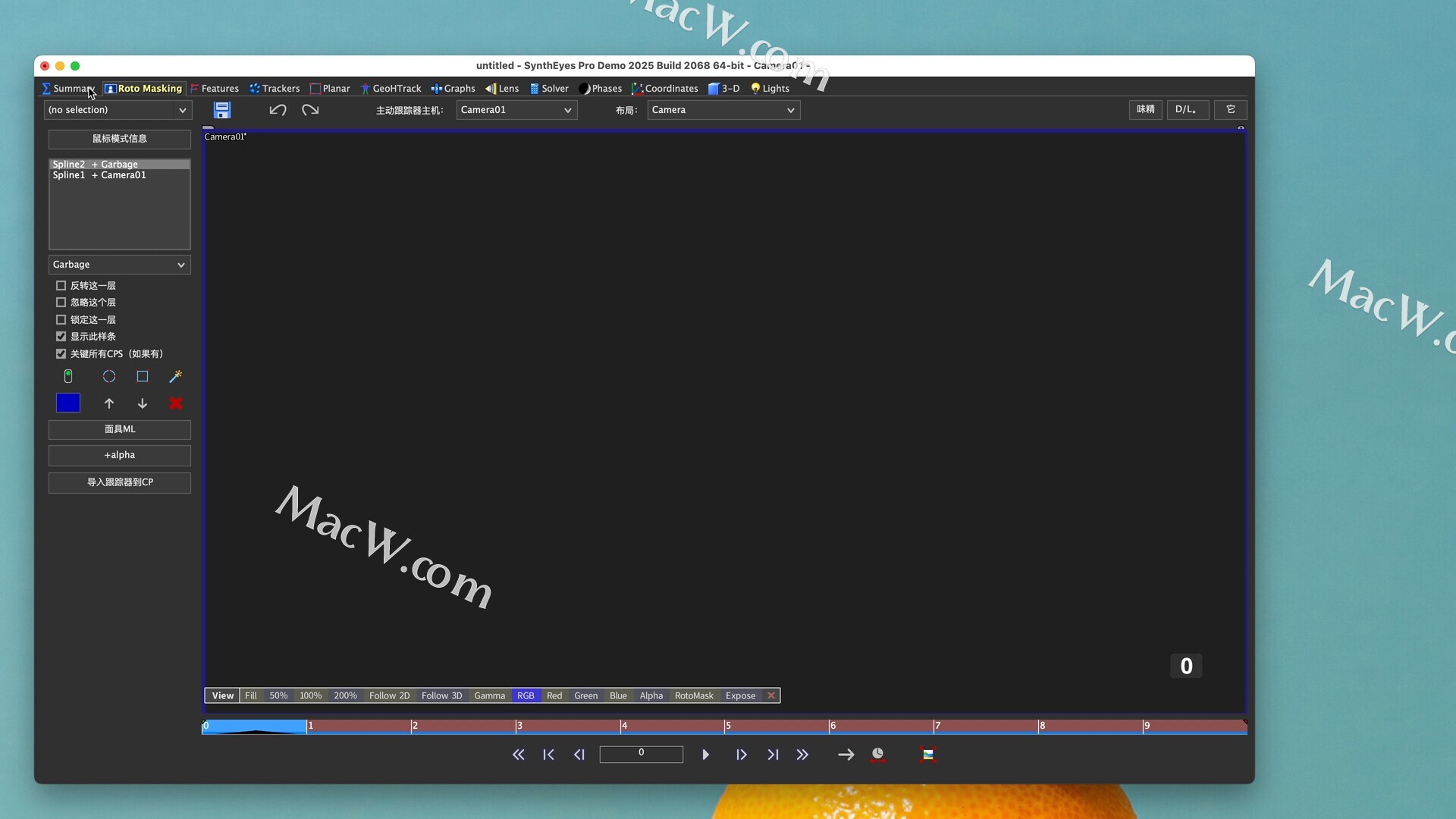Viewport: 1456px width, 819px height.
Task: Click the +alpha button
Action: [120, 455]
